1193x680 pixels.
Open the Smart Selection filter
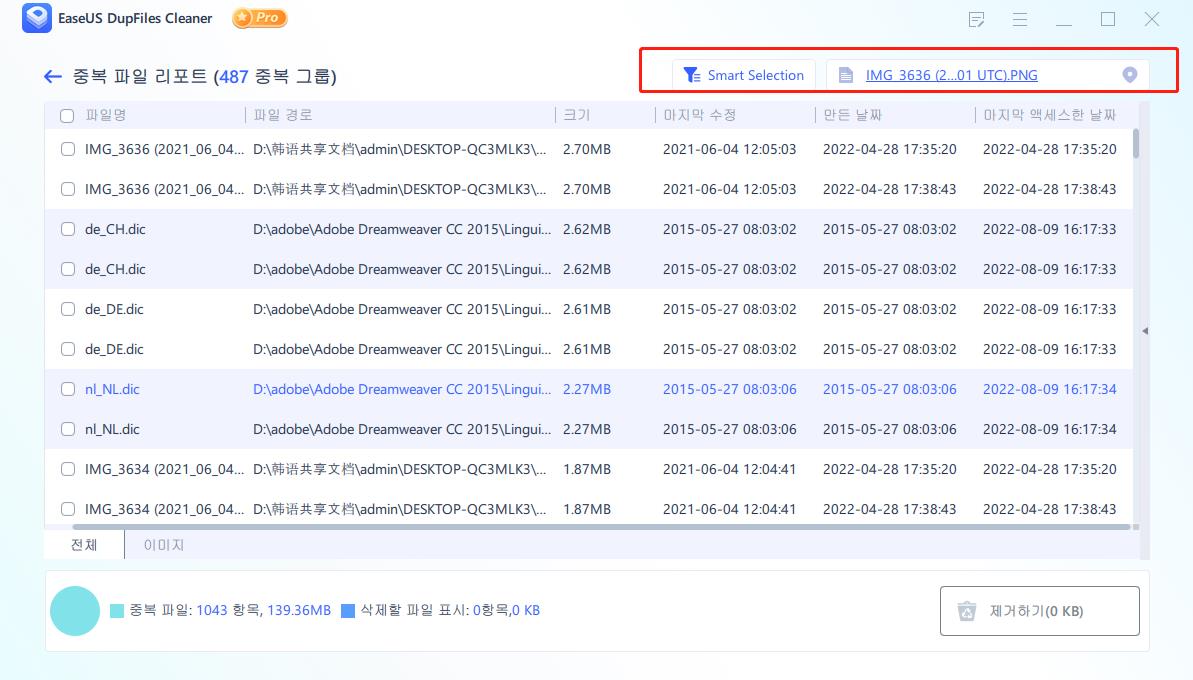744,74
